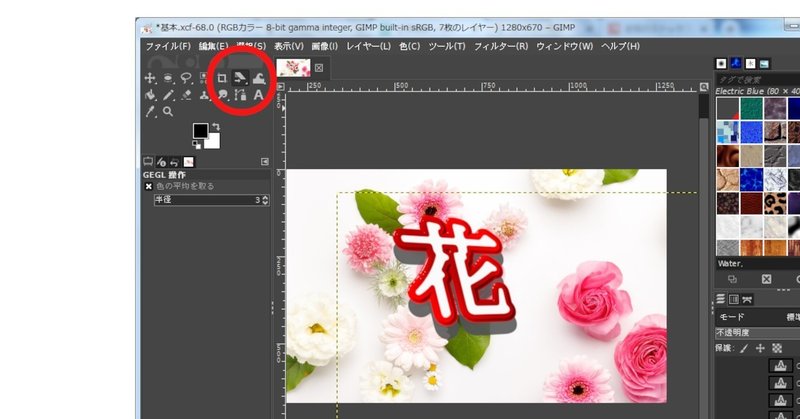Open the white background color swatch
The height and width of the screenshot is (419, 800).
pyautogui.click(x=212, y=141)
